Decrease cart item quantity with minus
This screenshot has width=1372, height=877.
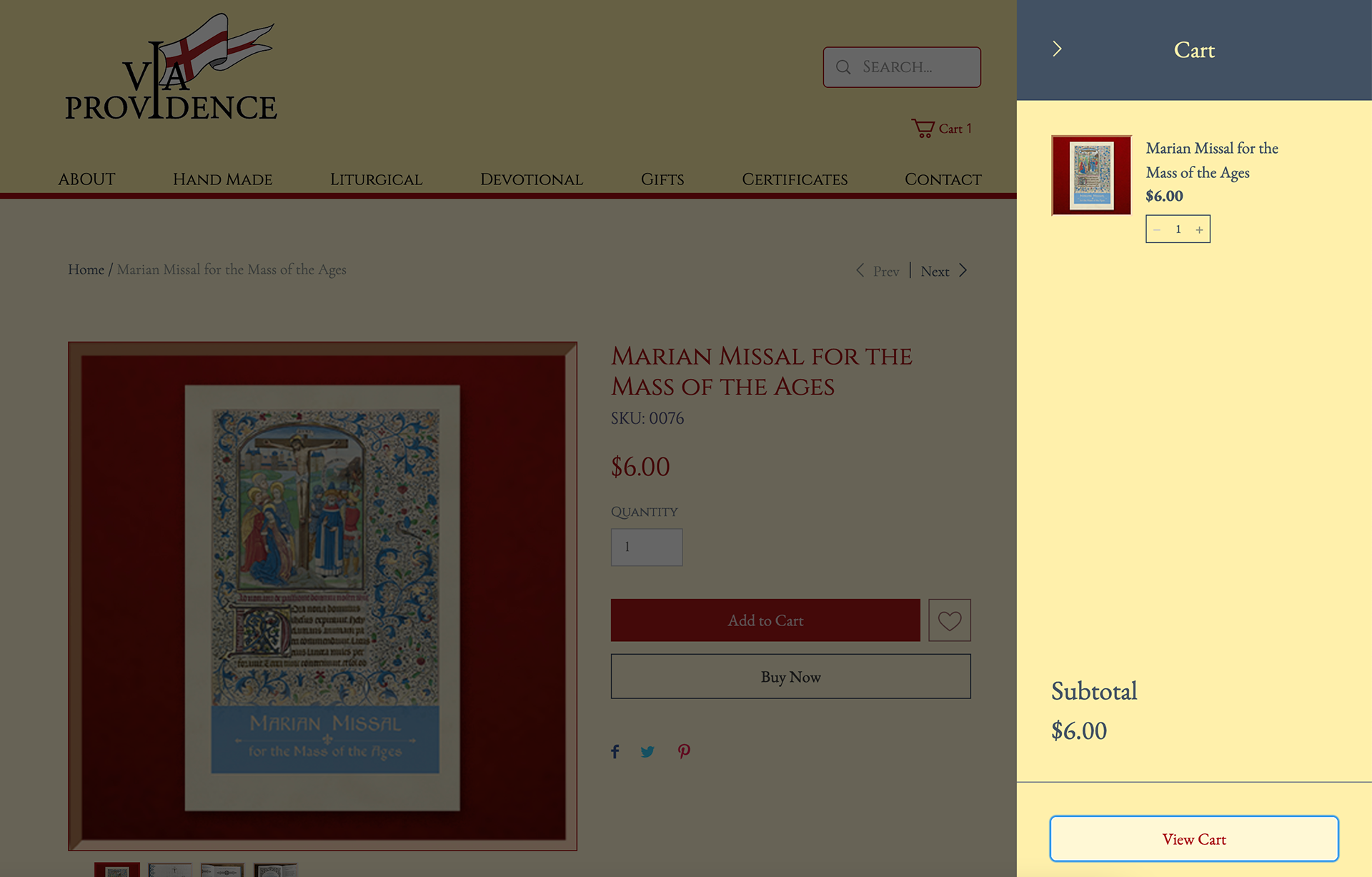pos(1157,229)
